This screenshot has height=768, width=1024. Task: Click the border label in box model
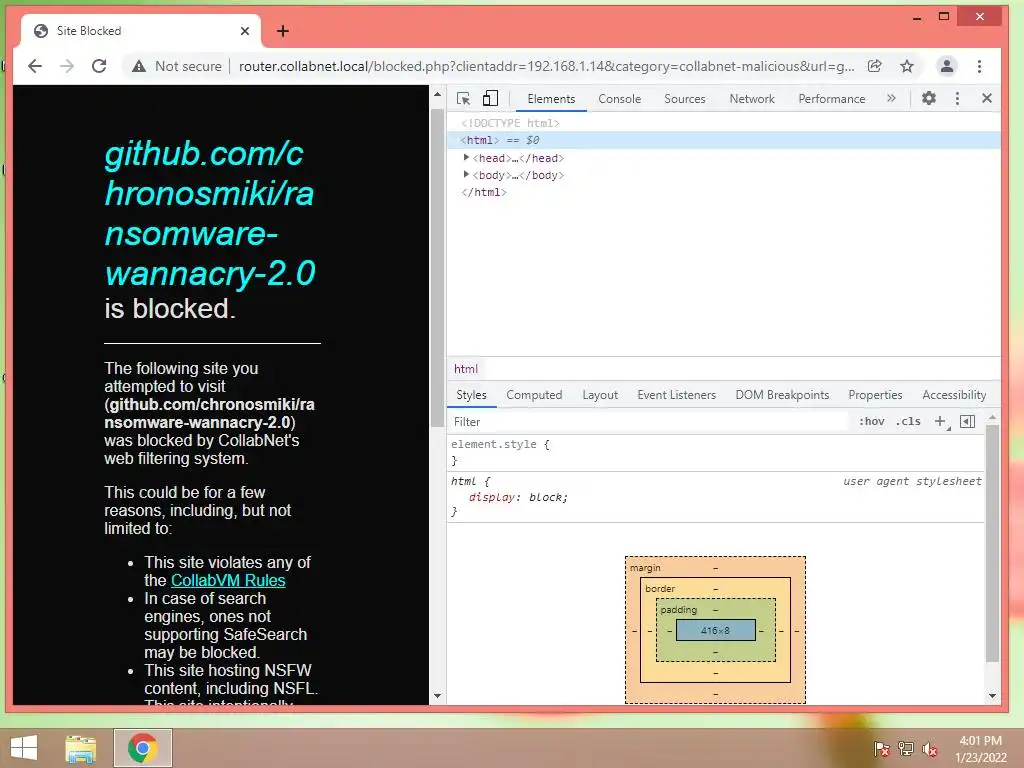pyautogui.click(x=660, y=589)
